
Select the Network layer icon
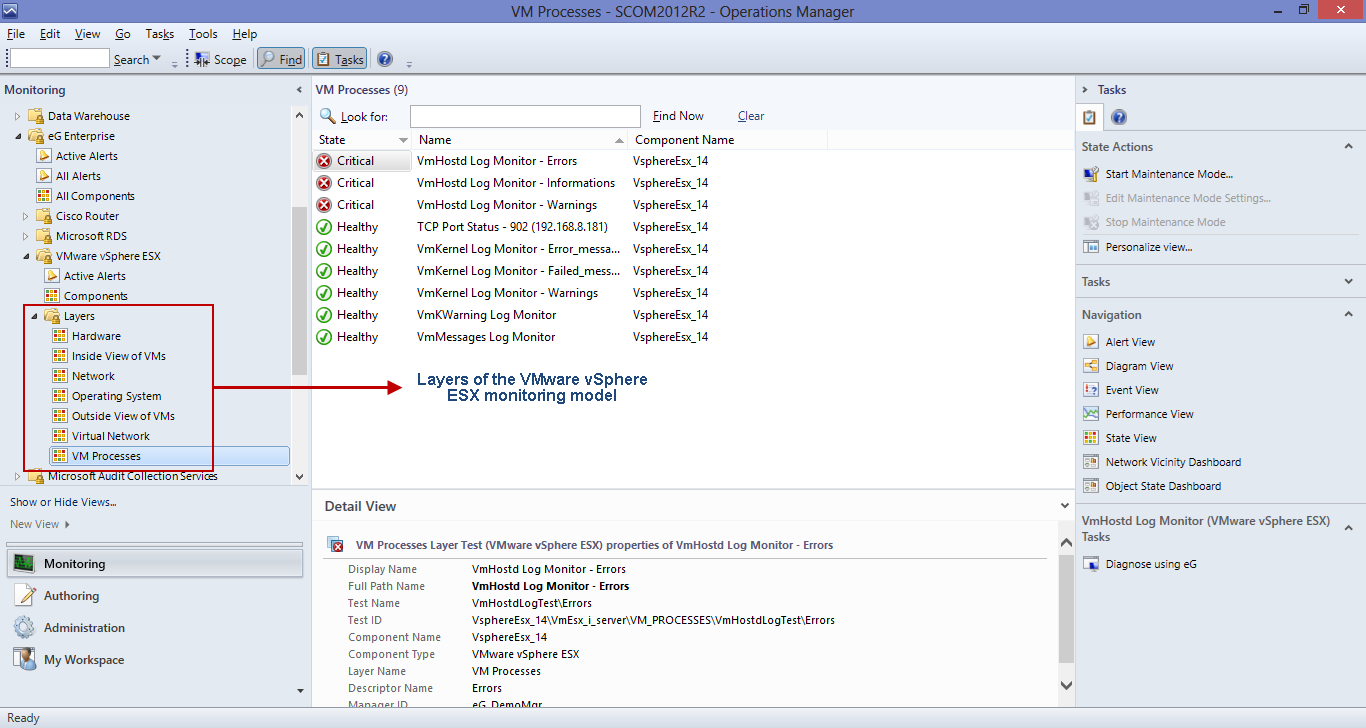(x=60, y=376)
